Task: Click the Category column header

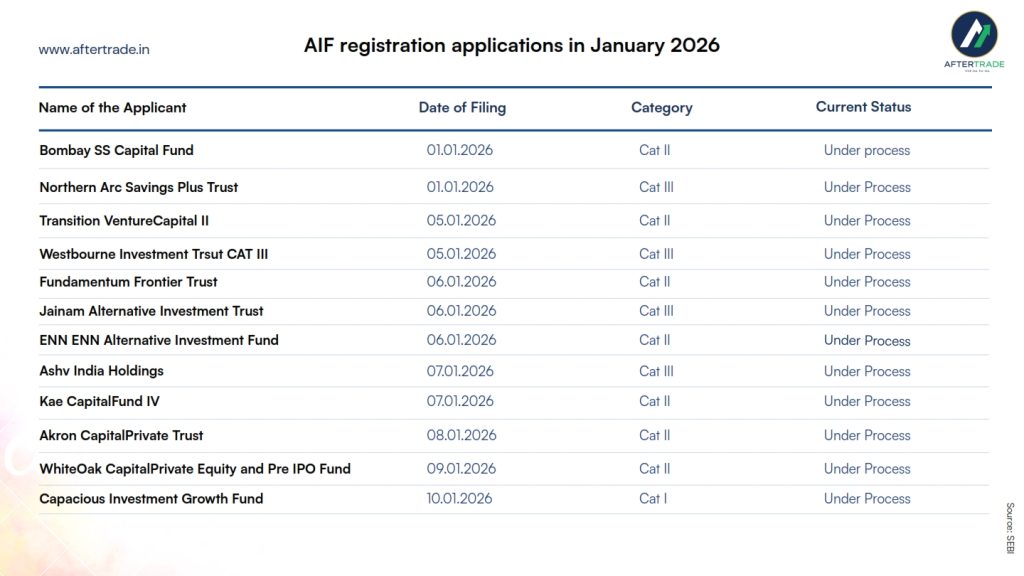Action: point(661,108)
